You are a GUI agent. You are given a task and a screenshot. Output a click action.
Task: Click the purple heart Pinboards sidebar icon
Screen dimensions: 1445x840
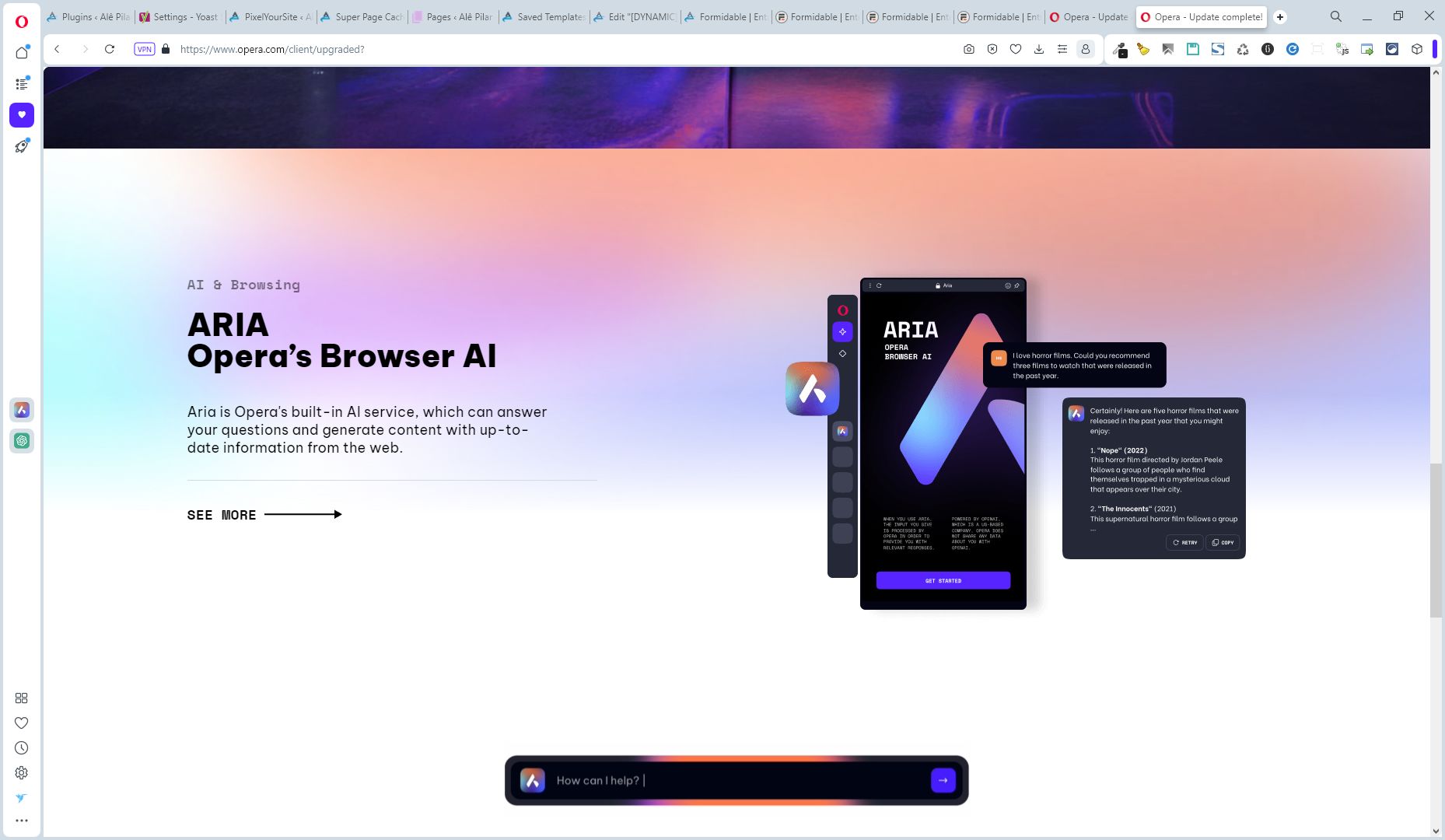(22, 114)
